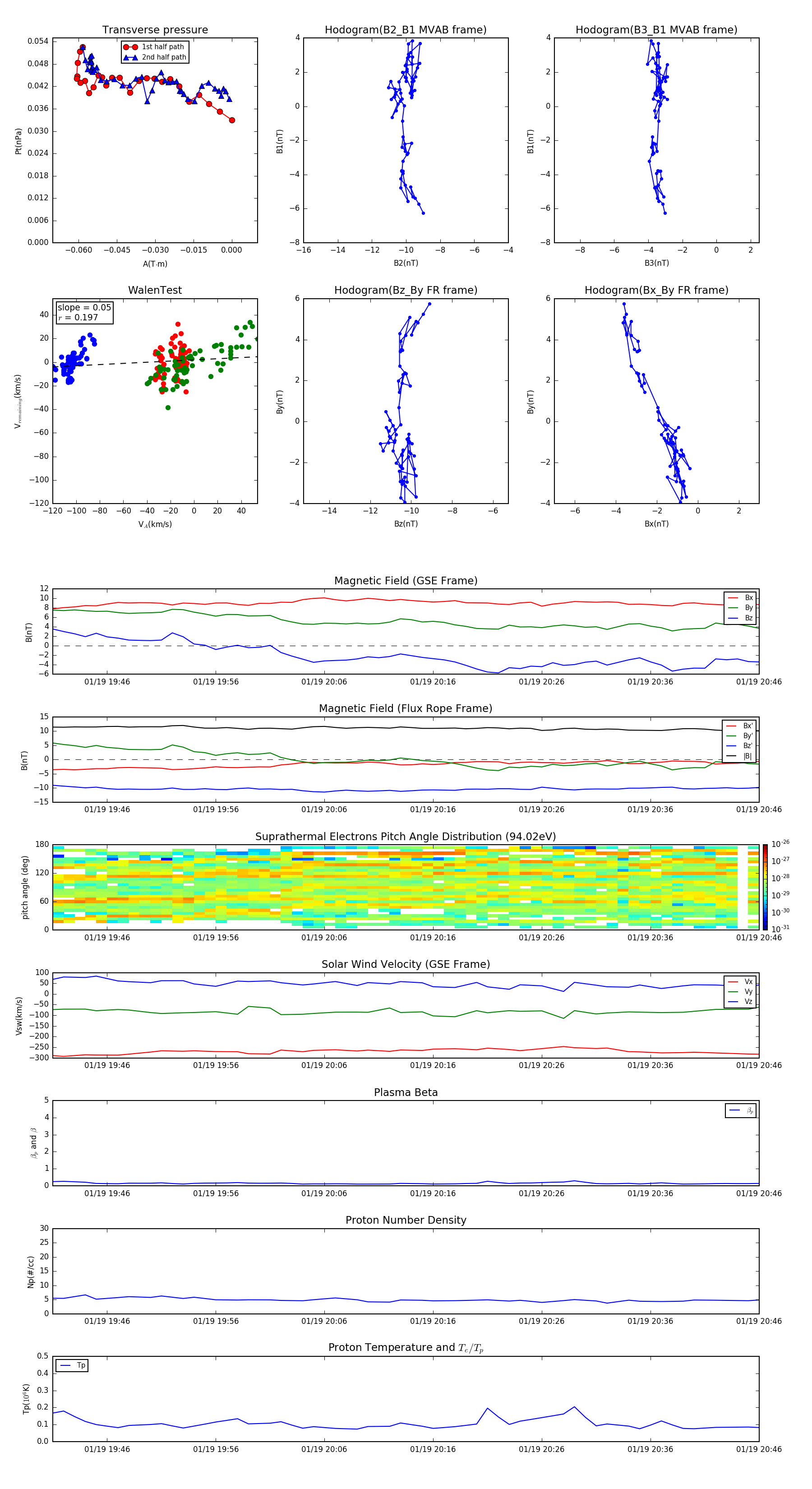
Task: Click the "Bx(nT)" x-axis label
Action: click(656, 524)
